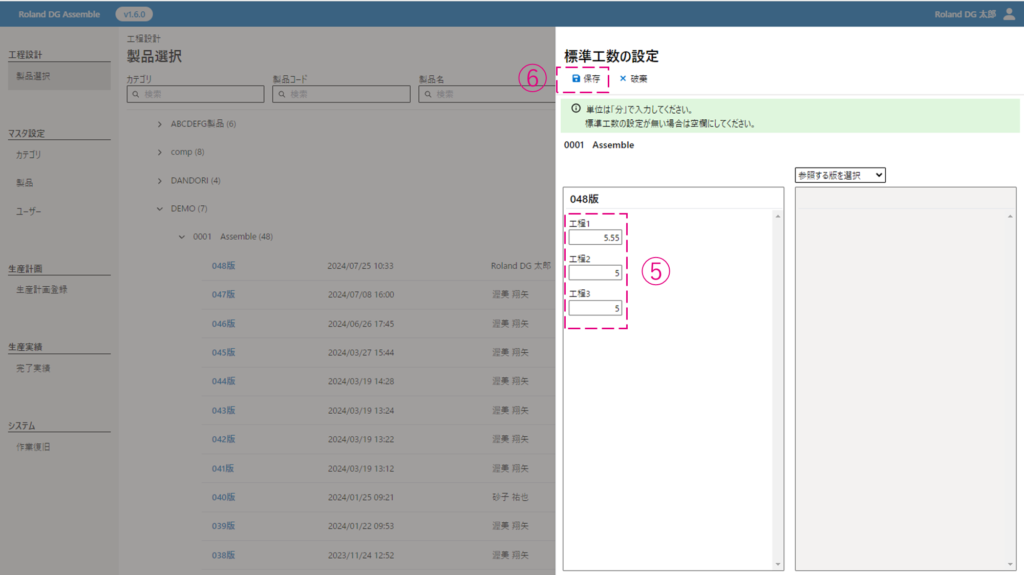The height and width of the screenshot is (575, 1024).
Task: Expand the ABCDEFG製品 (6) category
Action: pos(161,124)
